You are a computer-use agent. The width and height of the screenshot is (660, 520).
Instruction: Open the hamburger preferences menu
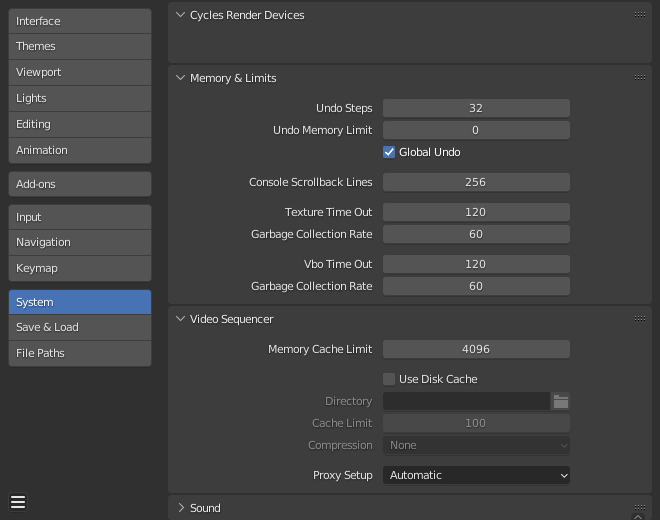[18, 502]
